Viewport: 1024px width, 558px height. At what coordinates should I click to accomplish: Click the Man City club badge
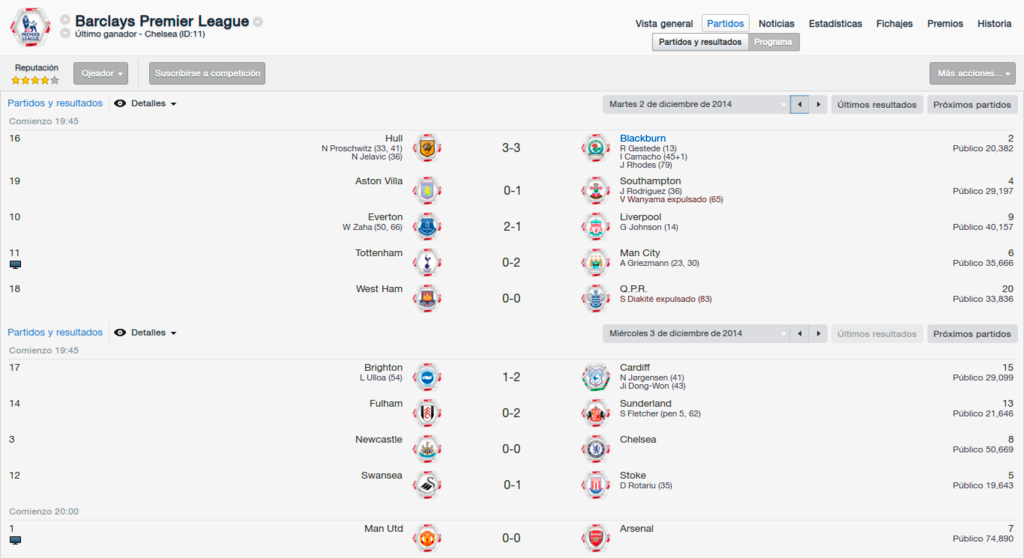click(596, 263)
